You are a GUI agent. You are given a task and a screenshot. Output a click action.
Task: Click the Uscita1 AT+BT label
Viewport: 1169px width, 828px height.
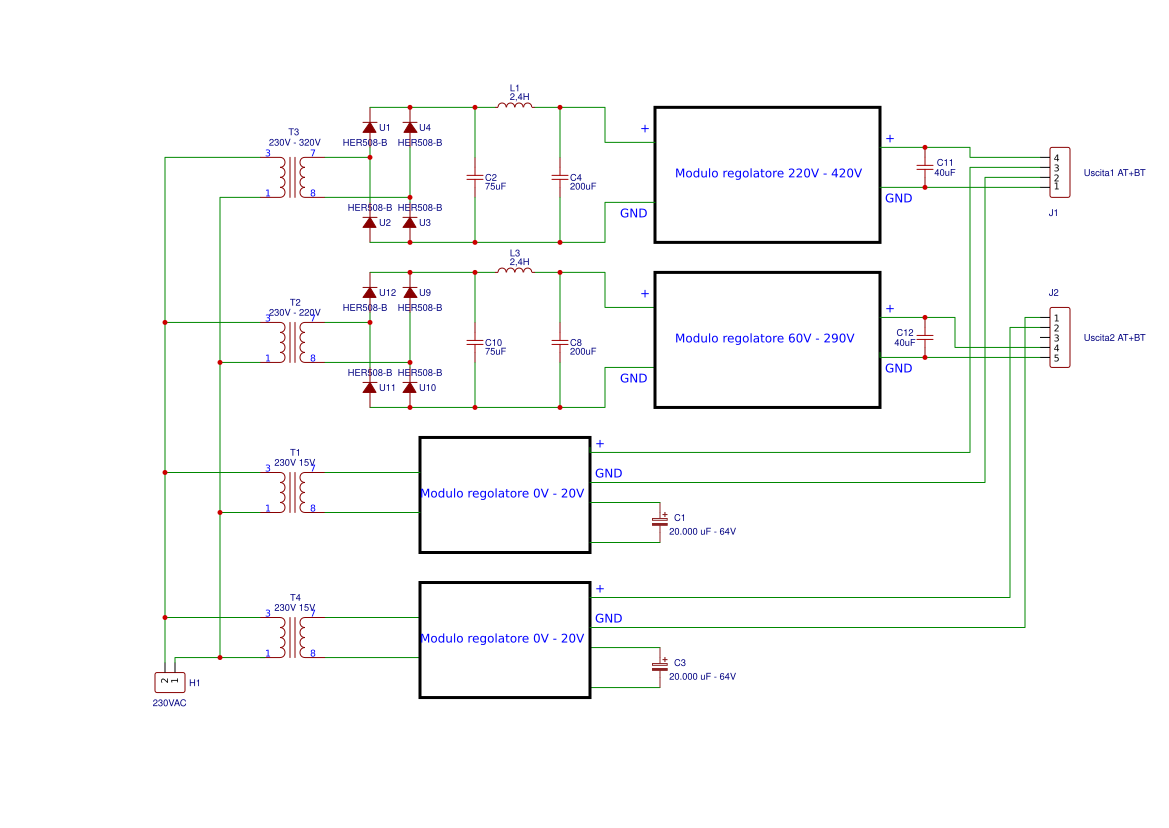pos(1113,170)
